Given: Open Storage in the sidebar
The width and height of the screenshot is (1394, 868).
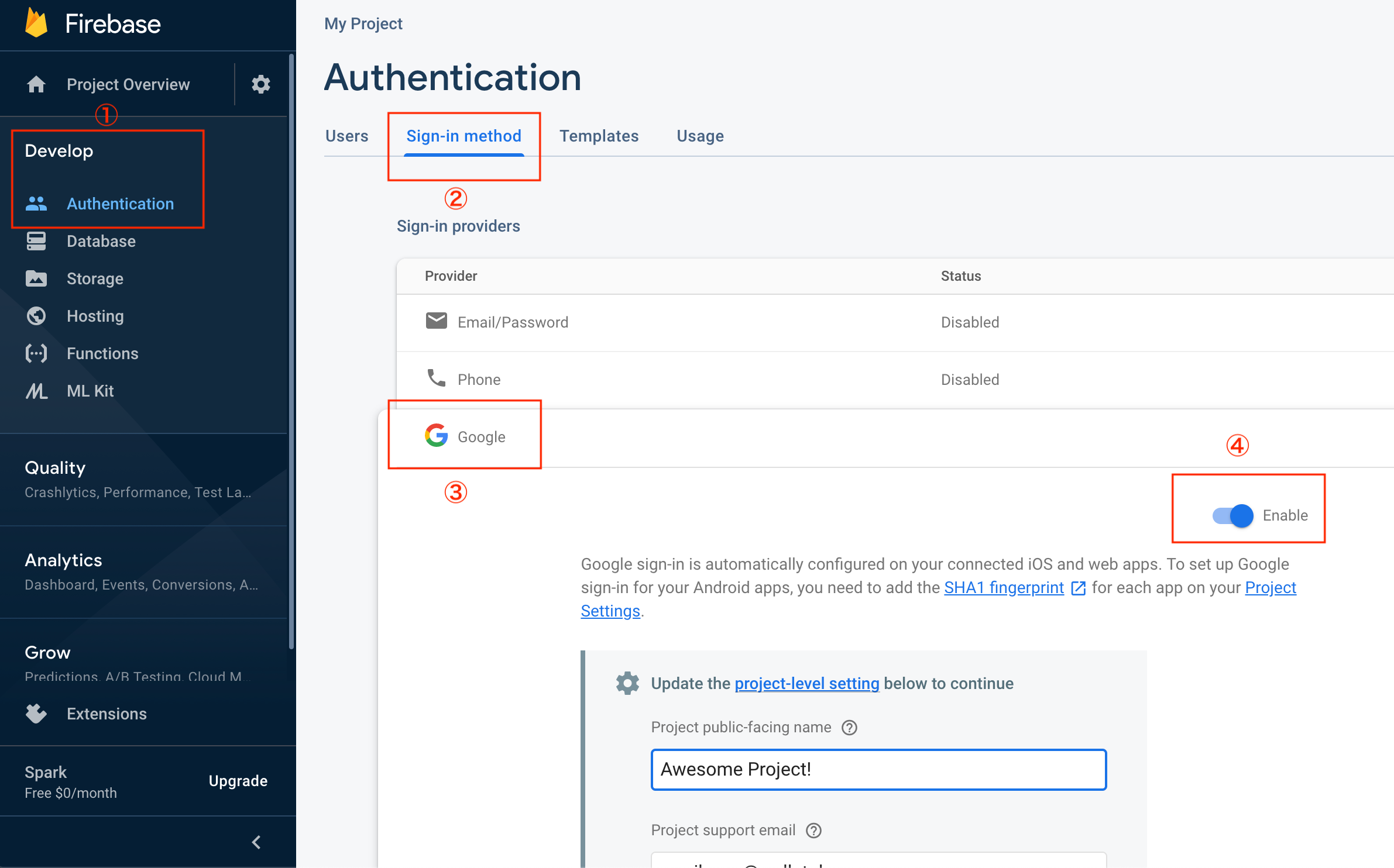Looking at the screenshot, I should [95, 278].
